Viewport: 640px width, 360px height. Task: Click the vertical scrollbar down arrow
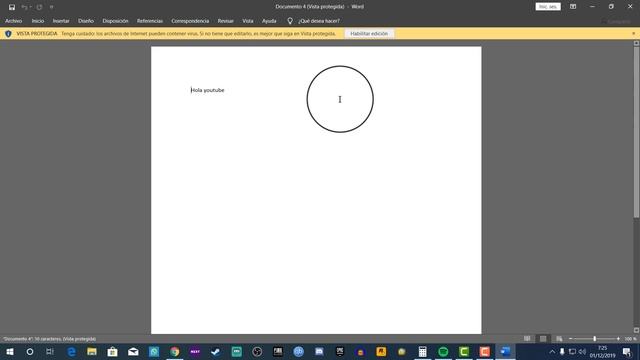click(x=636, y=330)
